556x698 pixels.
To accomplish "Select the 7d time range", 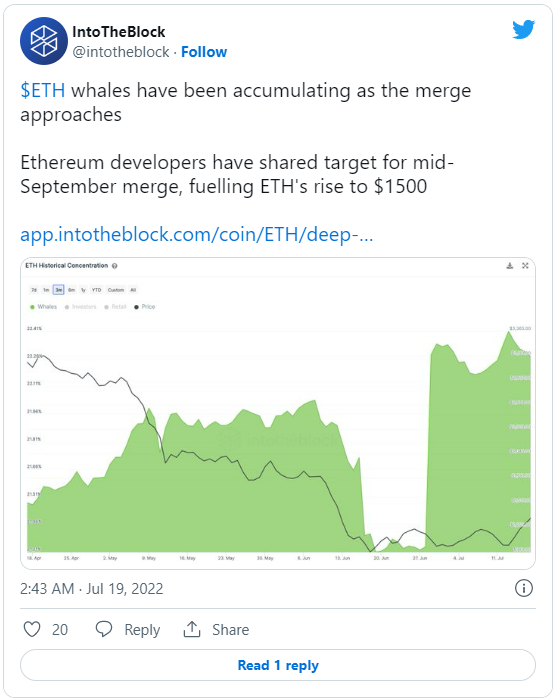I will coord(34,290).
